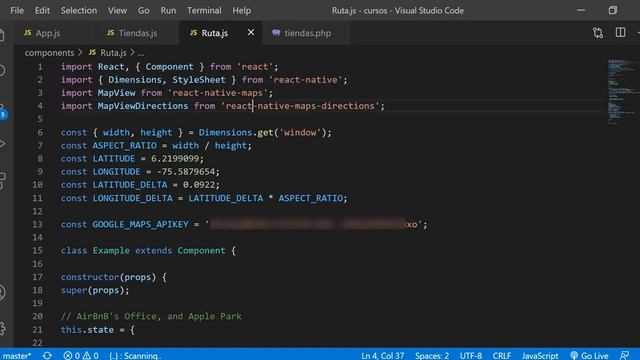Restore down the VS Code window
This screenshot has width=640, height=360.
[x=612, y=11]
